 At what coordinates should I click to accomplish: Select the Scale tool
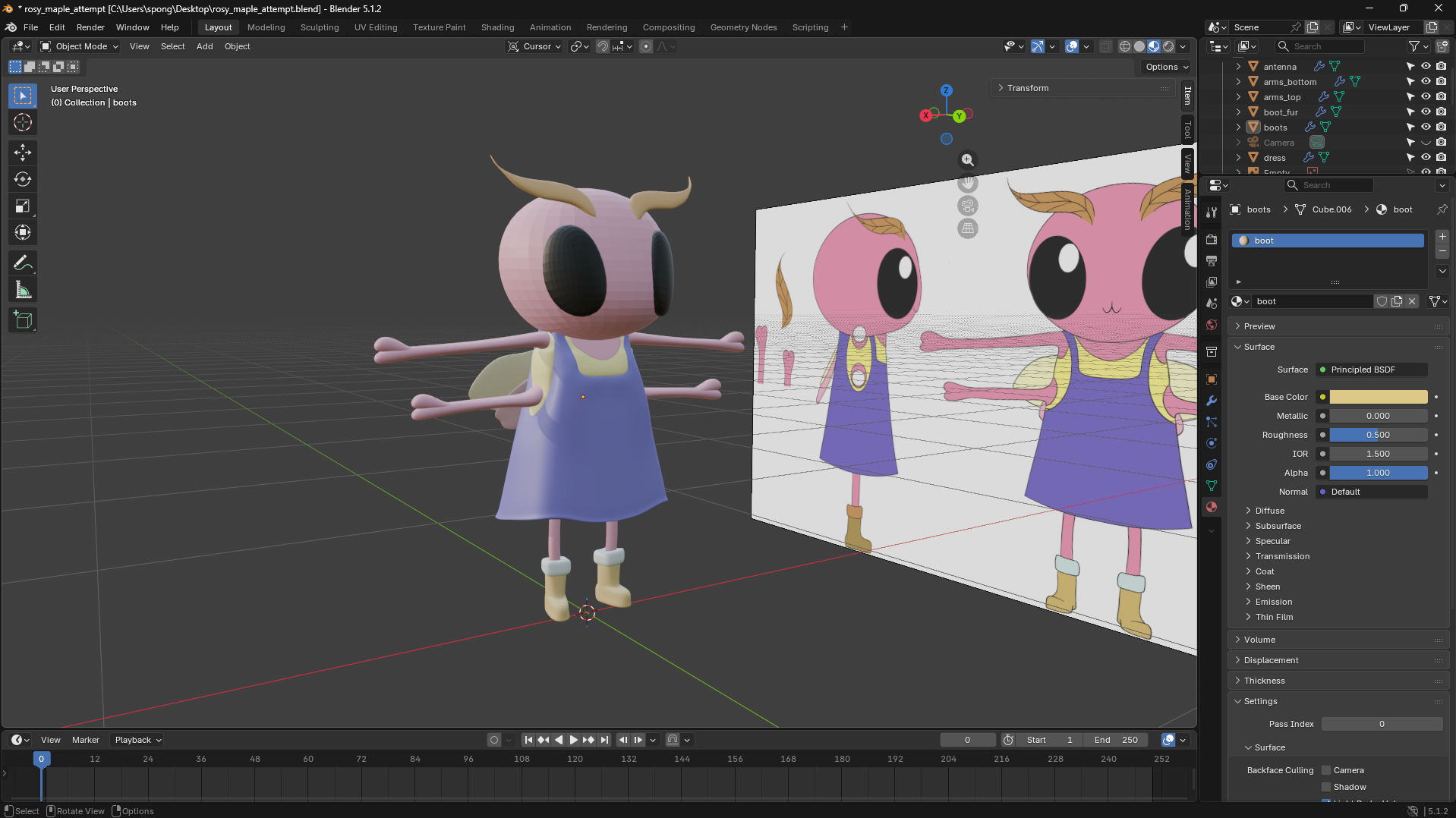click(x=23, y=206)
